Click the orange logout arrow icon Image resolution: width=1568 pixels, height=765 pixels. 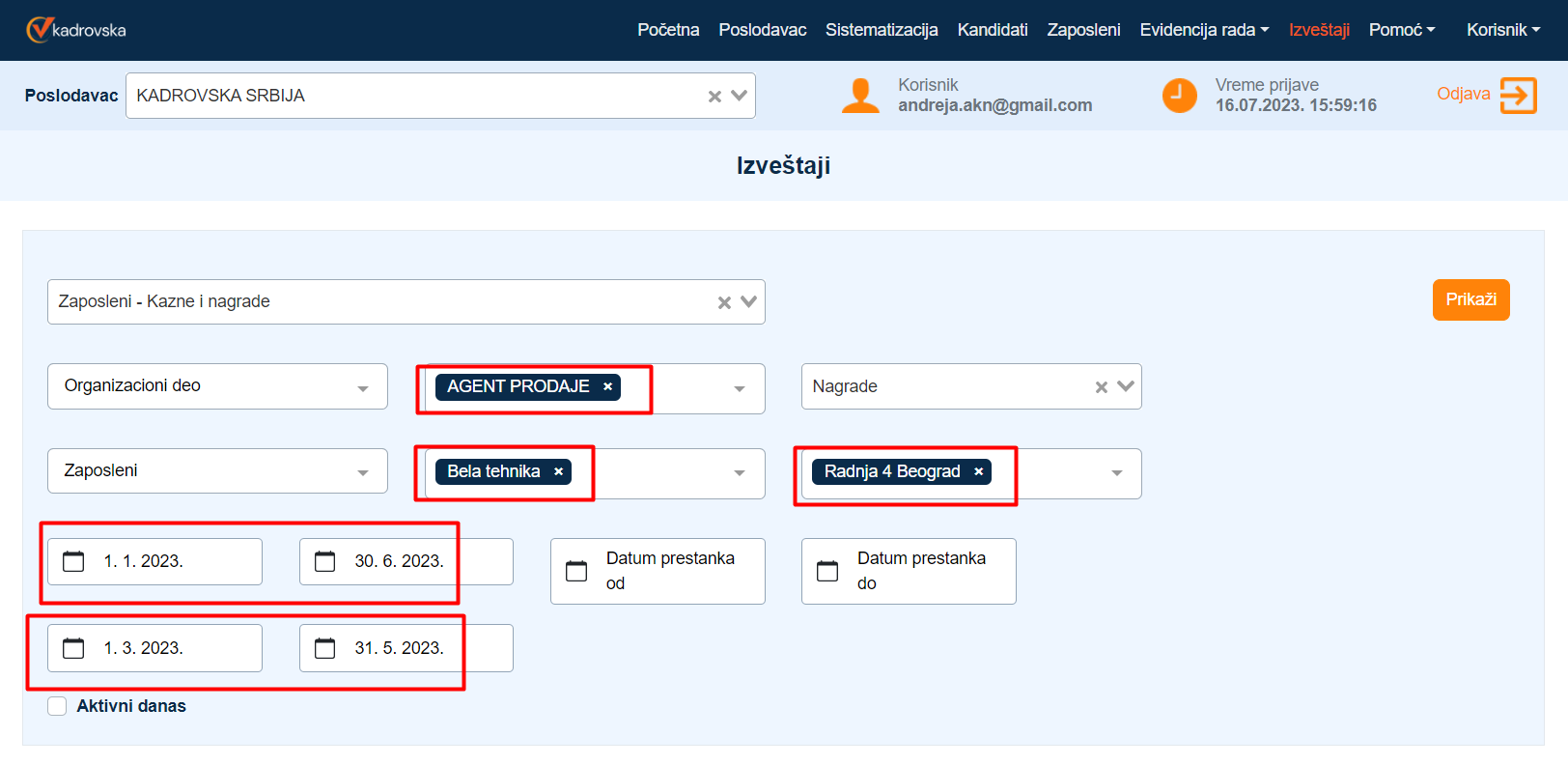pos(1518,96)
